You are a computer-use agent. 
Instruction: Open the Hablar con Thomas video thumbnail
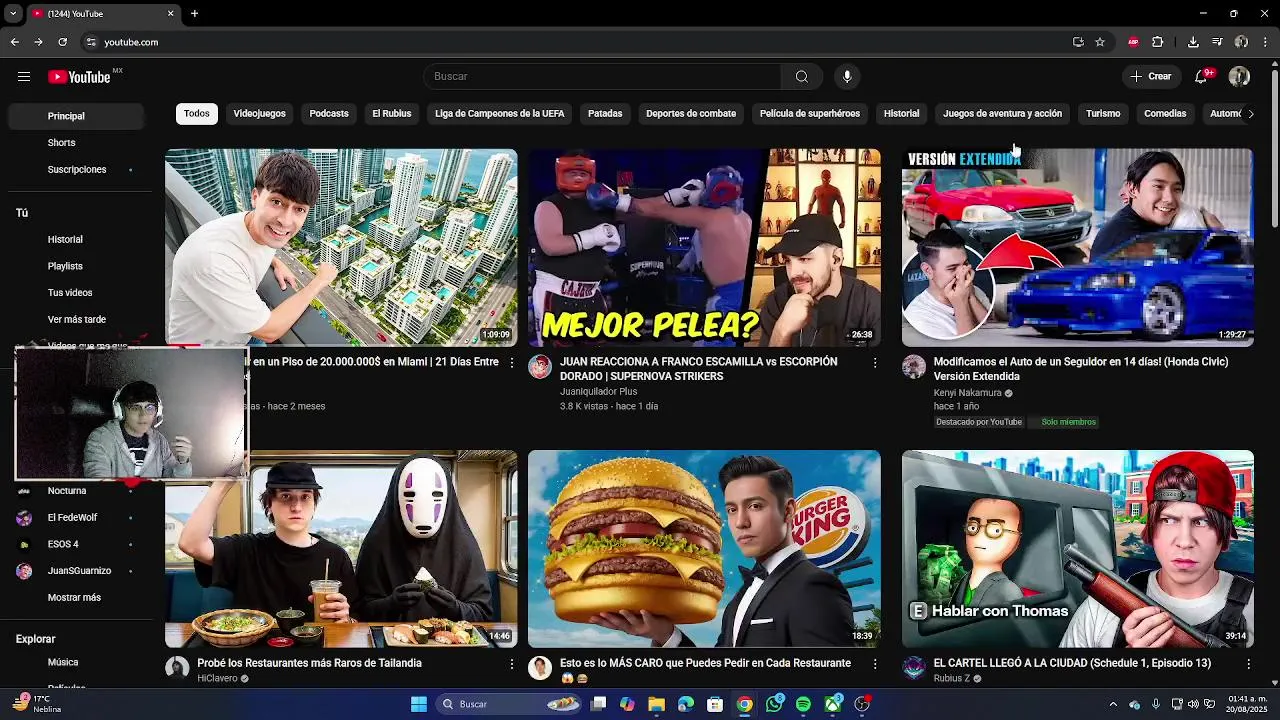(x=1077, y=549)
